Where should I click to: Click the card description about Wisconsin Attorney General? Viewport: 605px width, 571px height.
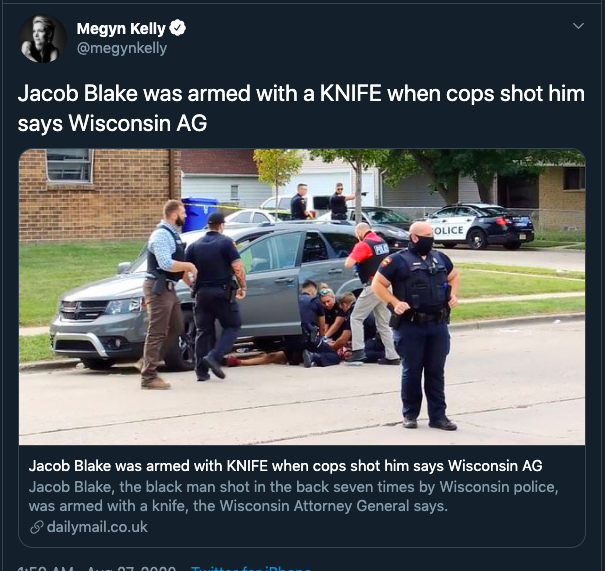[x=293, y=496]
